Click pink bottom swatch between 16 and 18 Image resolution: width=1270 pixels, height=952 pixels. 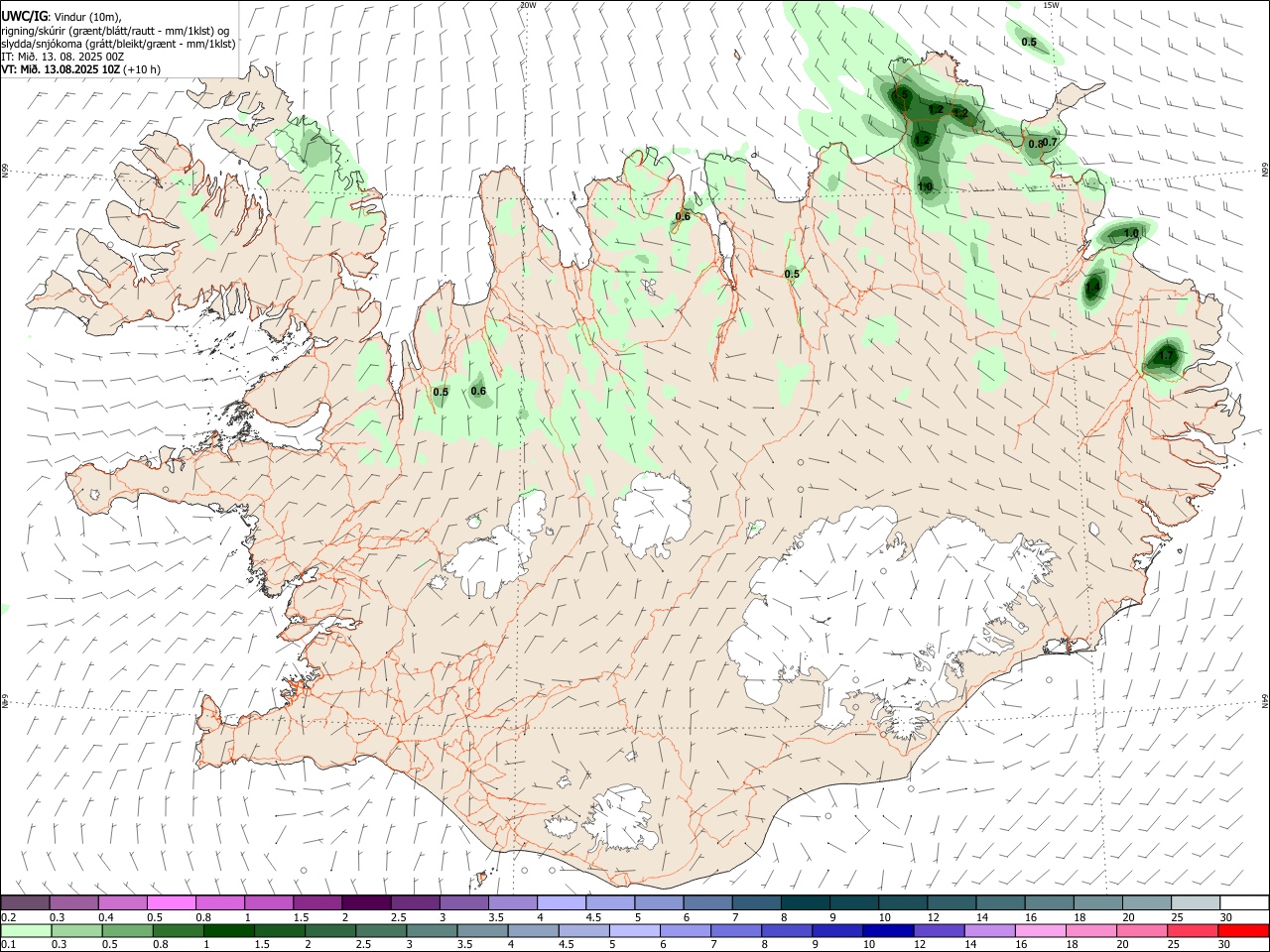(1040, 930)
